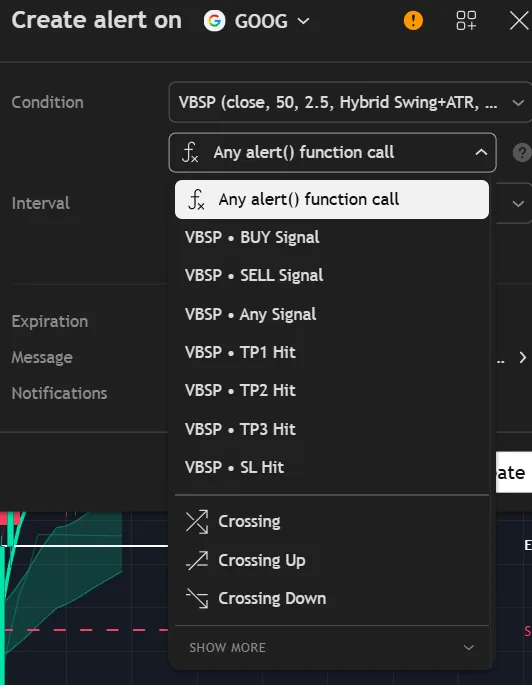Open the Message settings arrow
Screen dimensions: 532x685
click(522, 357)
